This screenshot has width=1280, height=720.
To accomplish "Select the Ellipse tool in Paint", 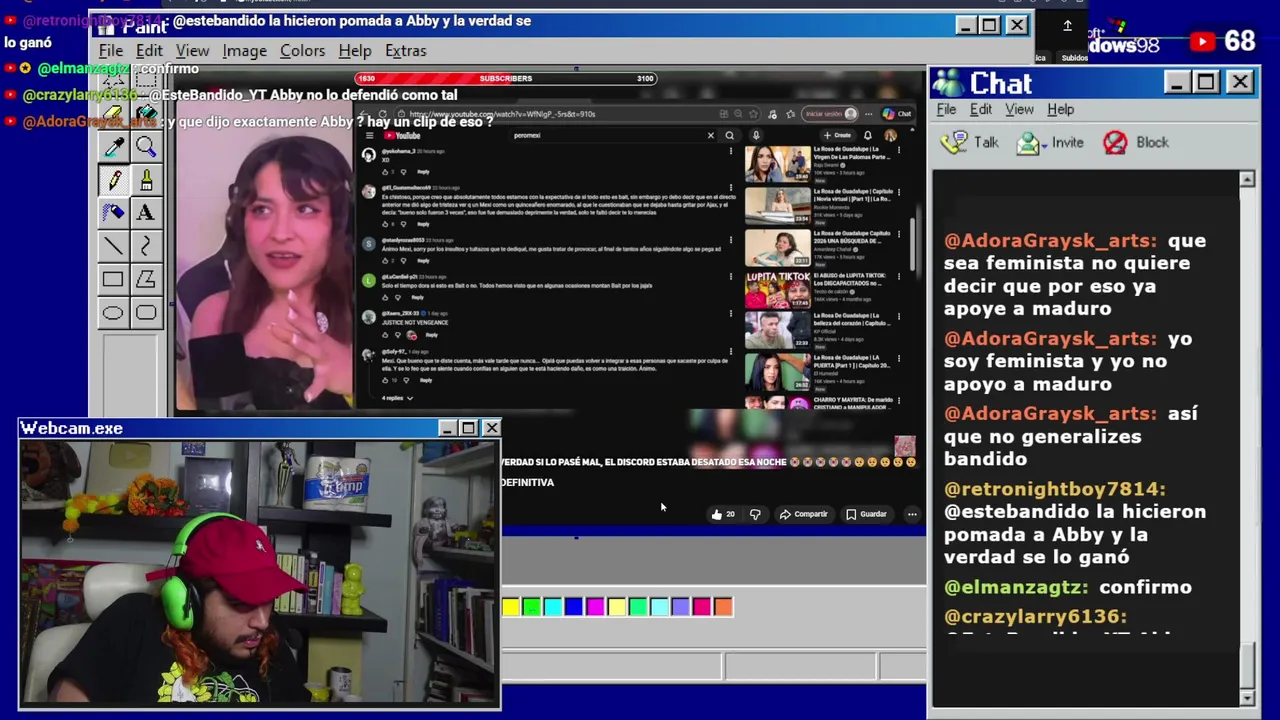I will (x=113, y=313).
